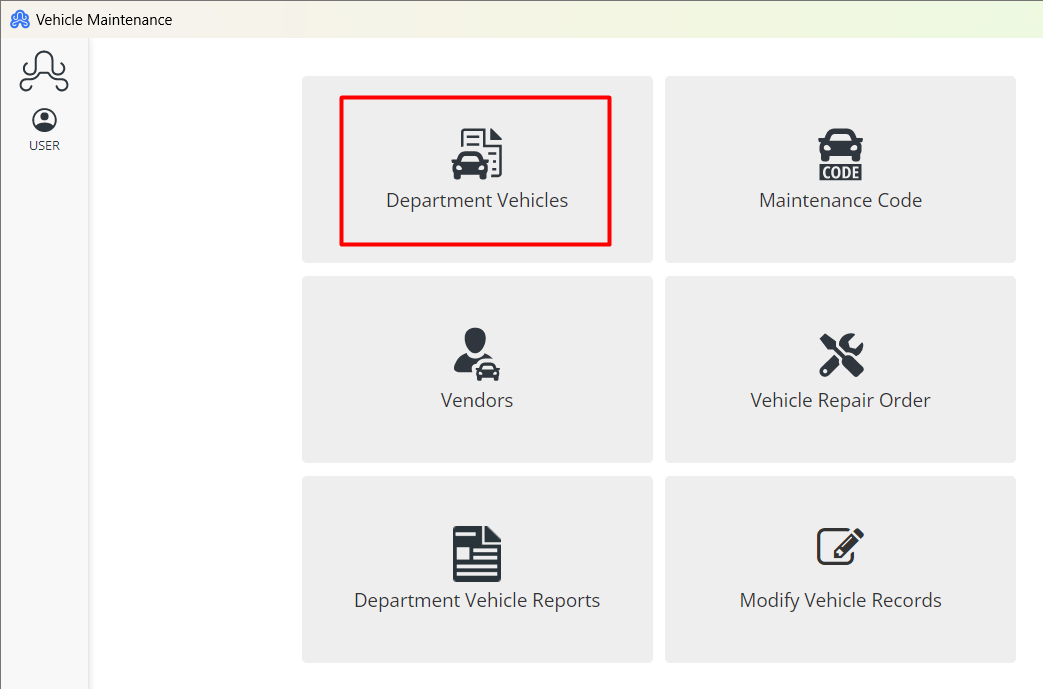Click the Department Vehicle Reports tile
The width and height of the screenshot is (1043, 689).
[x=477, y=569]
